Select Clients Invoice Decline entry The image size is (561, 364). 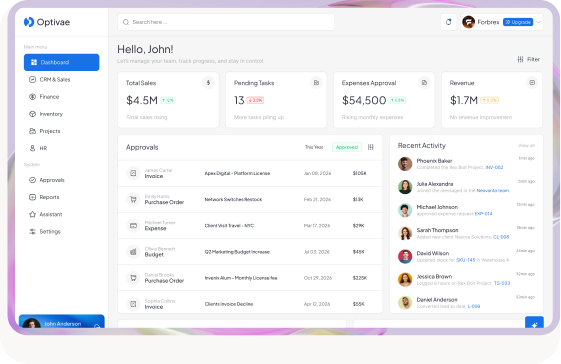pyautogui.click(x=229, y=304)
